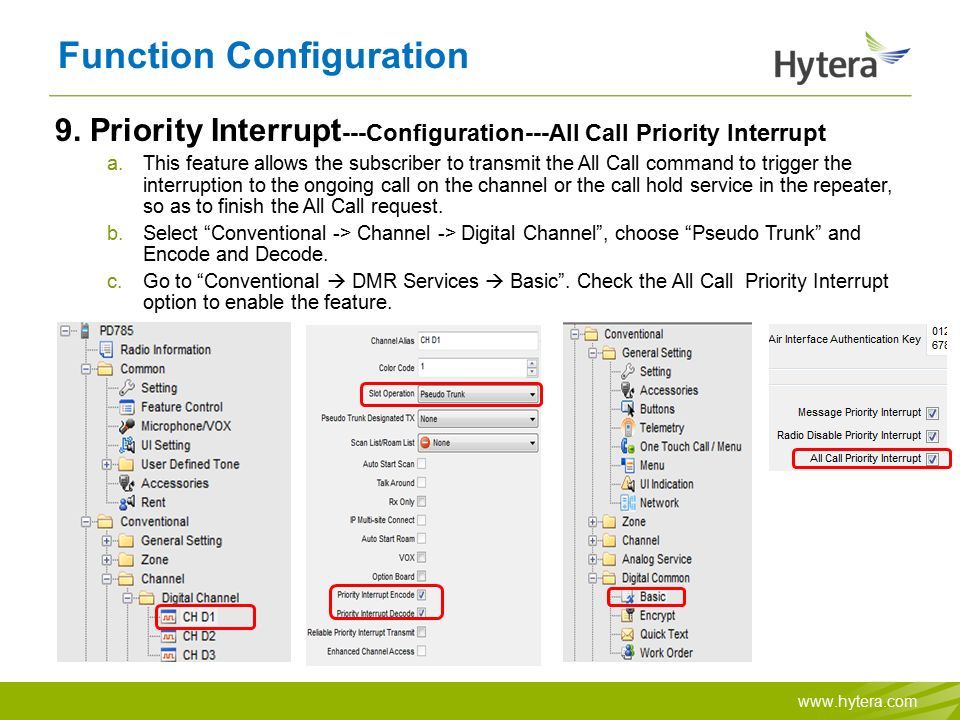Click the User Defined Tone folder icon
The height and width of the screenshot is (720, 960).
coord(126,464)
